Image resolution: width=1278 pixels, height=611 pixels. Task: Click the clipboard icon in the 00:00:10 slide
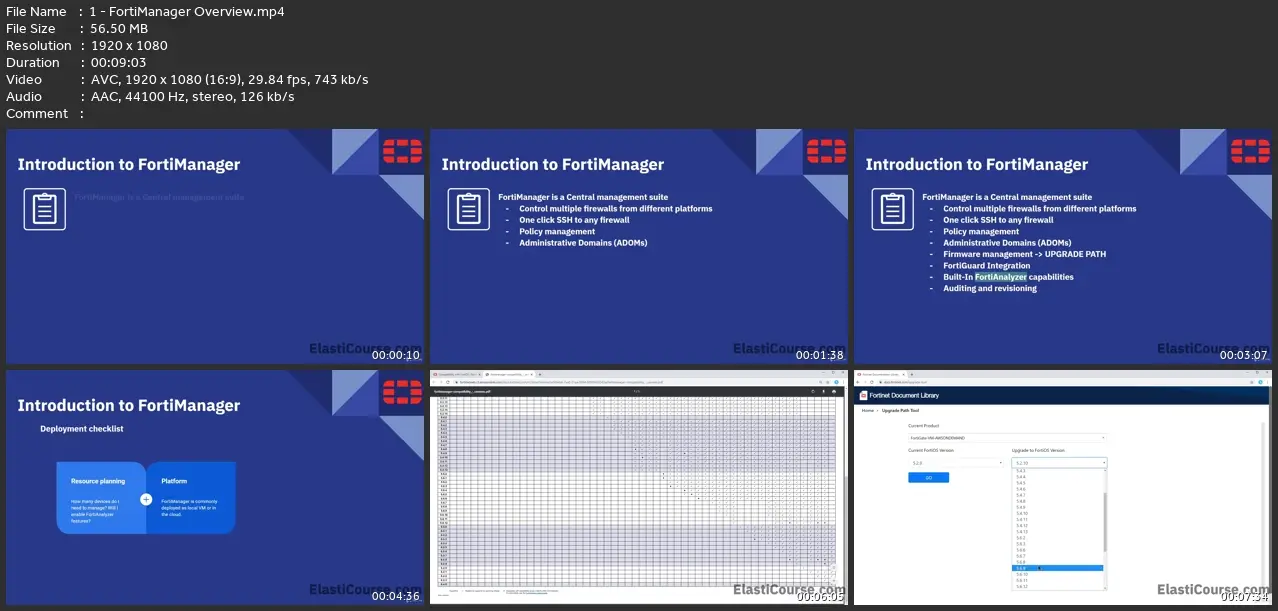44,209
